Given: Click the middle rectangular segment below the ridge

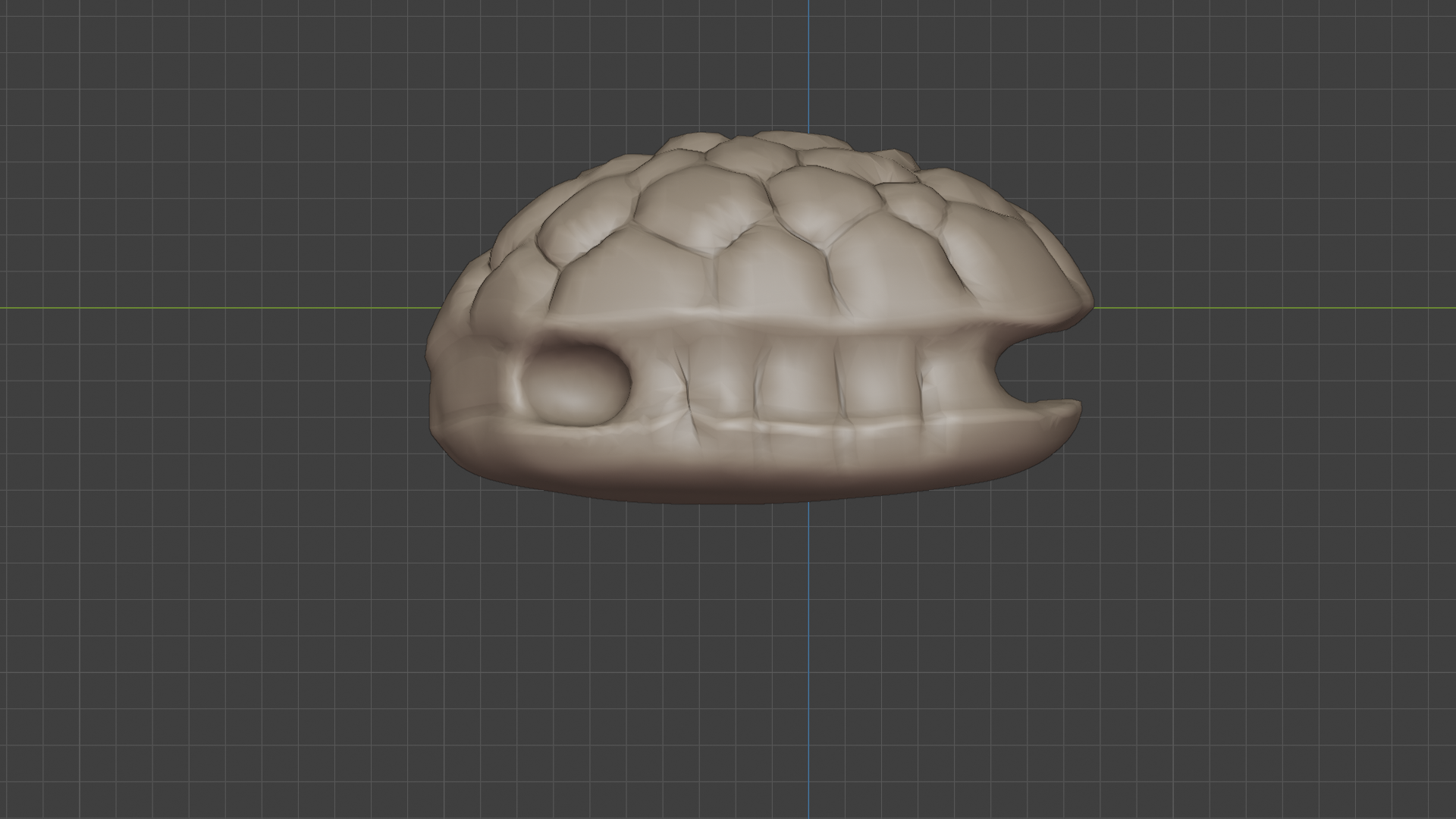Looking at the screenshot, I should [x=796, y=379].
